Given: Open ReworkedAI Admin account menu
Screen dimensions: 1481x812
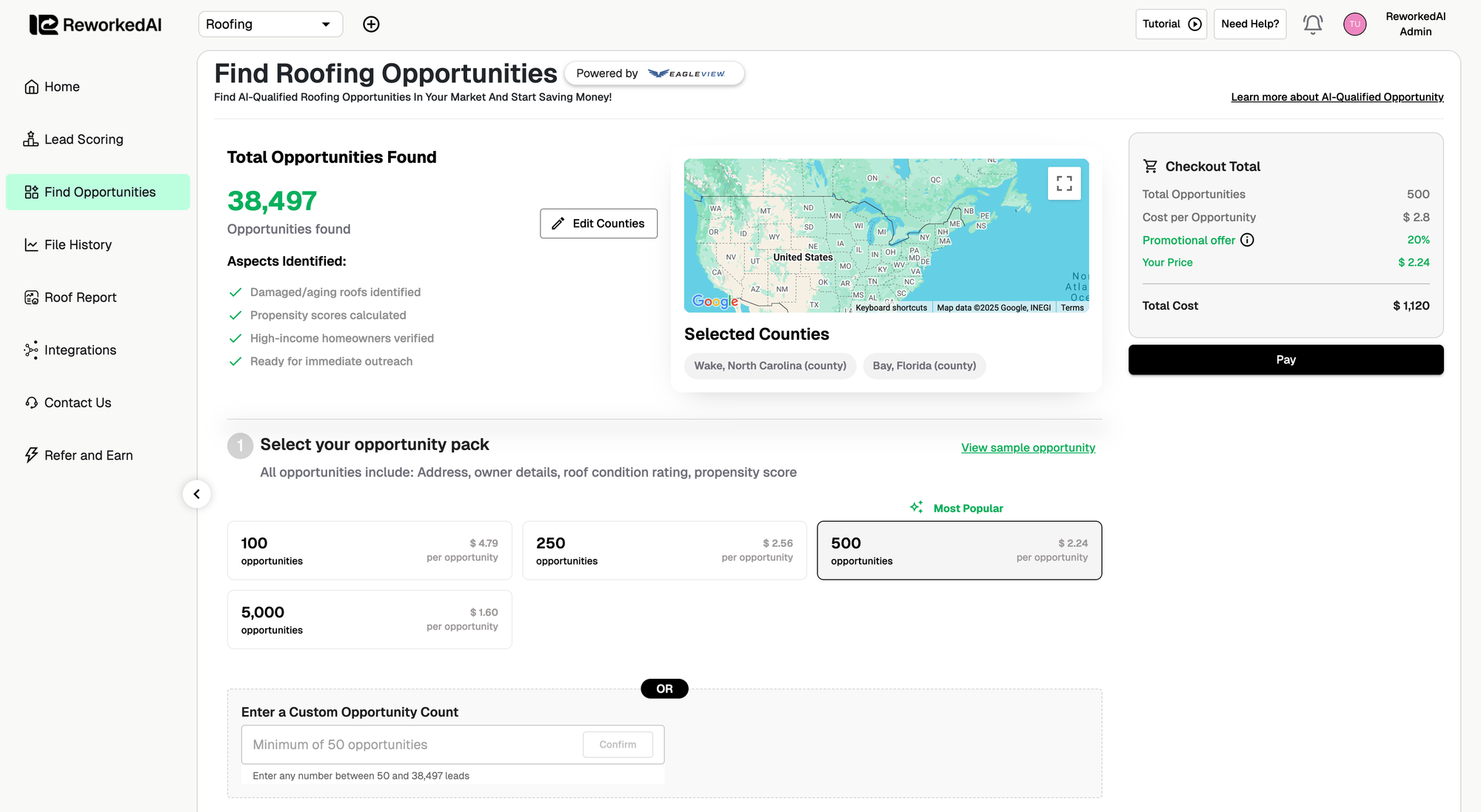Looking at the screenshot, I should [x=1415, y=24].
